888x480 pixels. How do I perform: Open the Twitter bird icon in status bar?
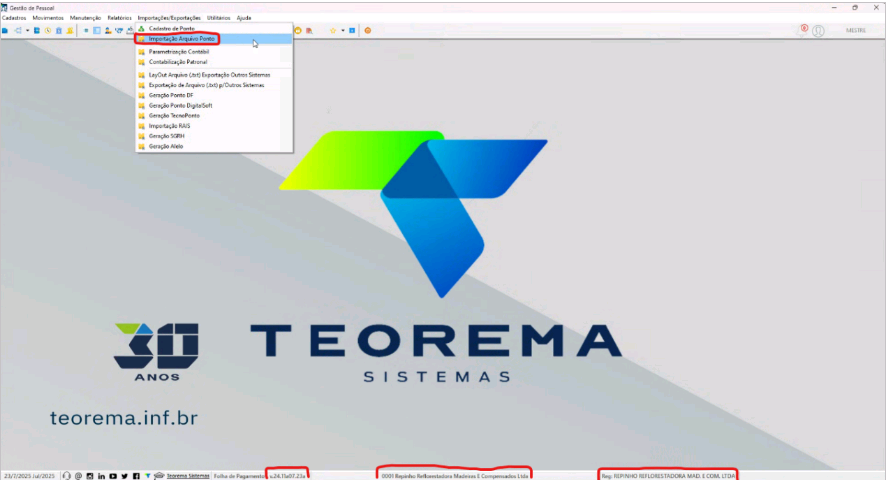125,476
